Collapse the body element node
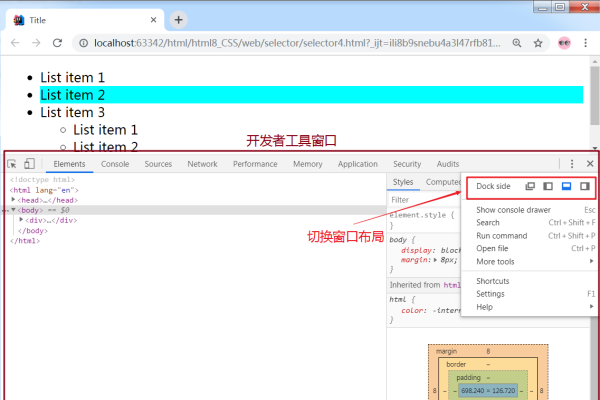The height and width of the screenshot is (400, 600). pyautogui.click(x=14, y=210)
